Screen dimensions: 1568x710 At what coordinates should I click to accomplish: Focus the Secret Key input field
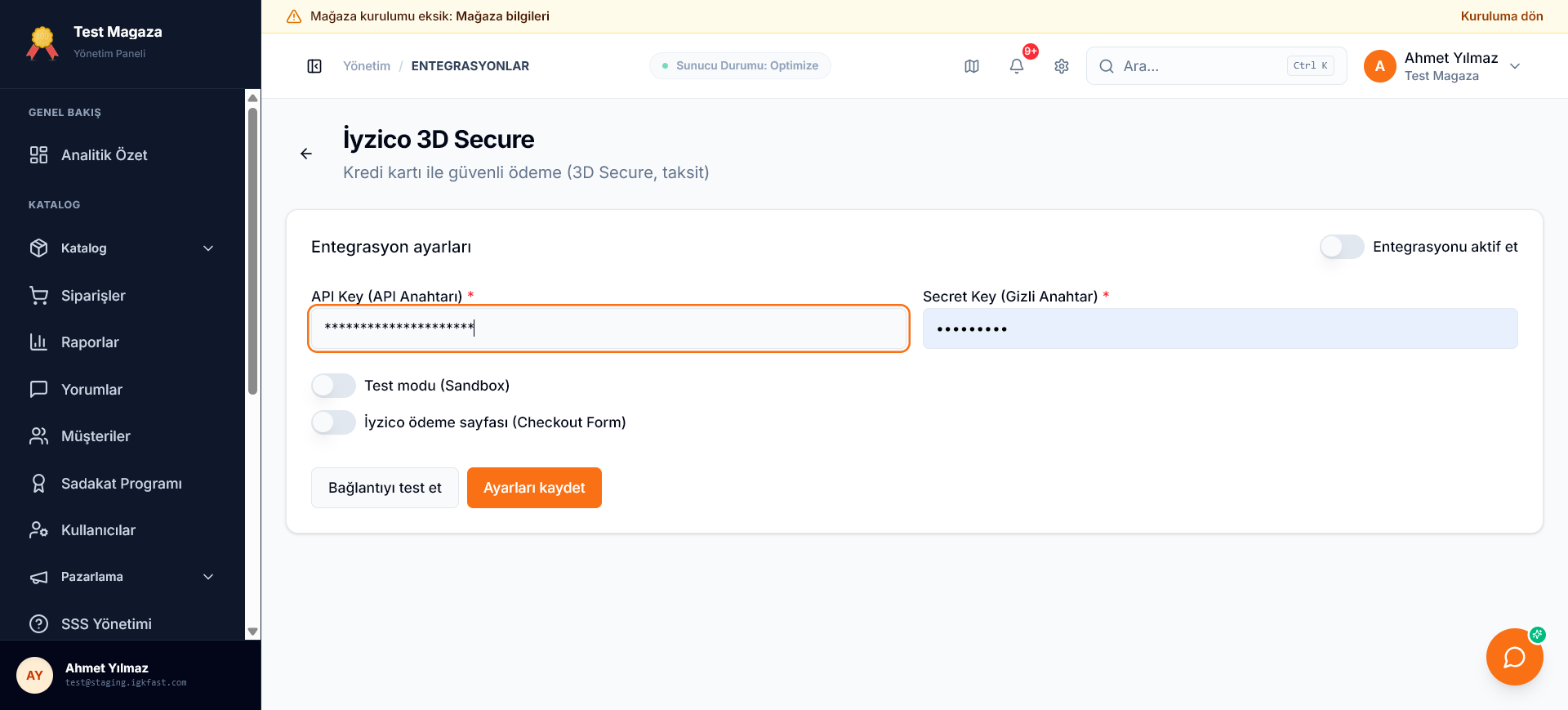tap(1220, 328)
